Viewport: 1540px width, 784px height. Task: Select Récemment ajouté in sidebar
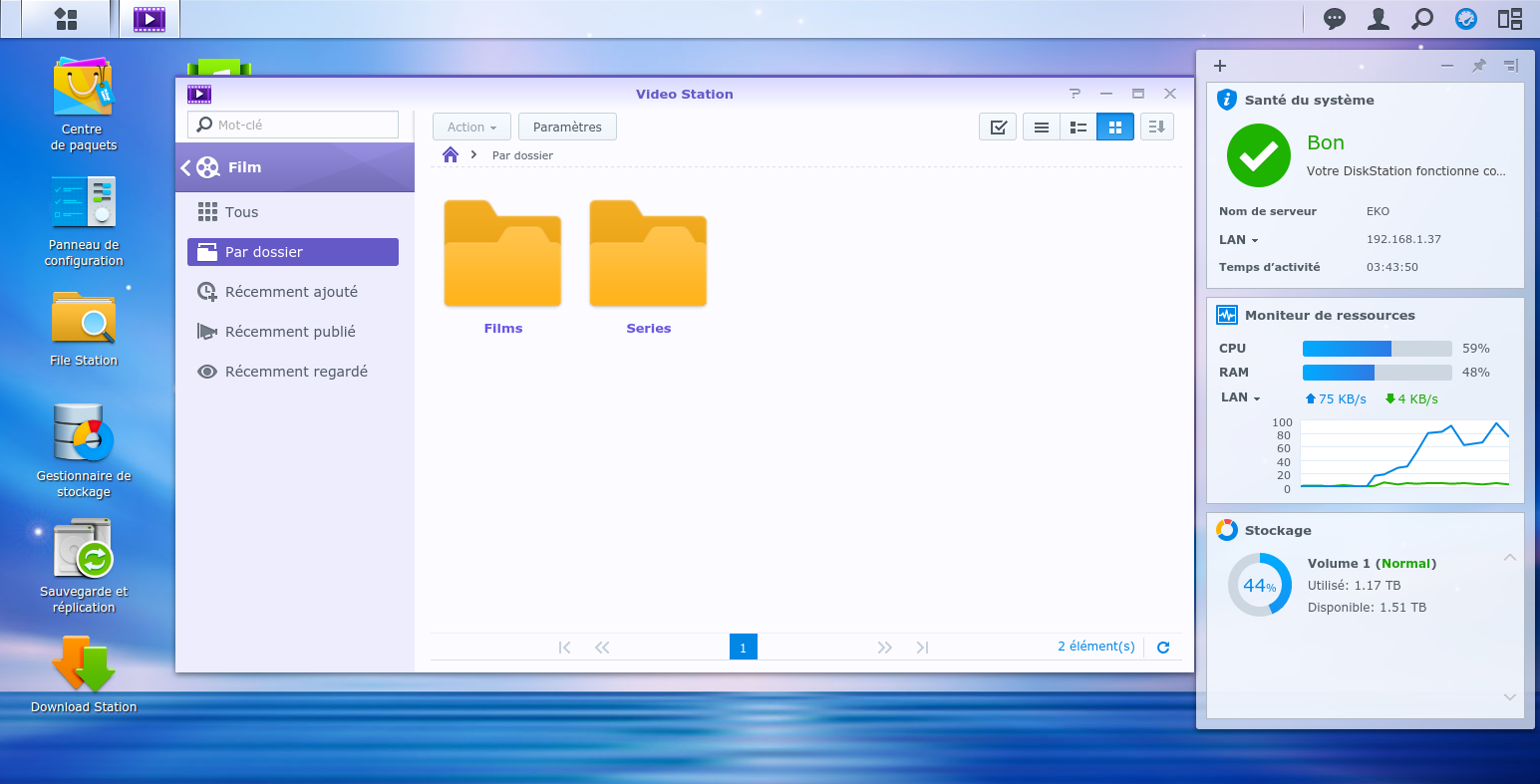click(291, 292)
